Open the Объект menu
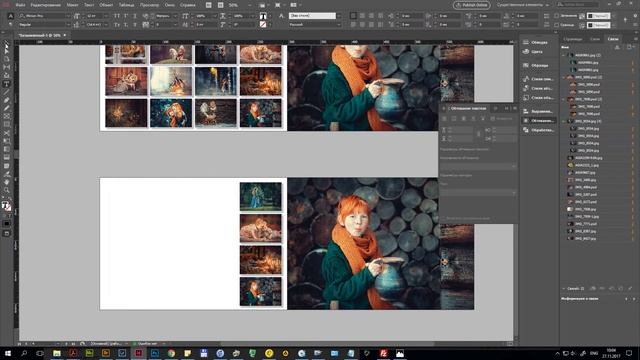640x360 pixels. 106,5
